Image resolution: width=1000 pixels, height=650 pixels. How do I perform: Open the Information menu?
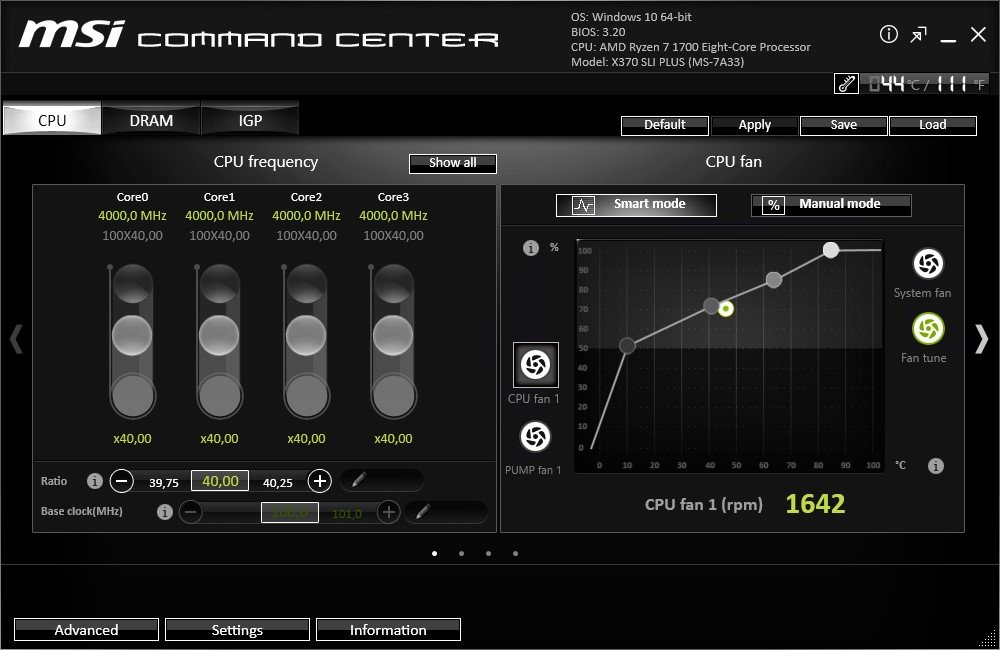coord(388,630)
